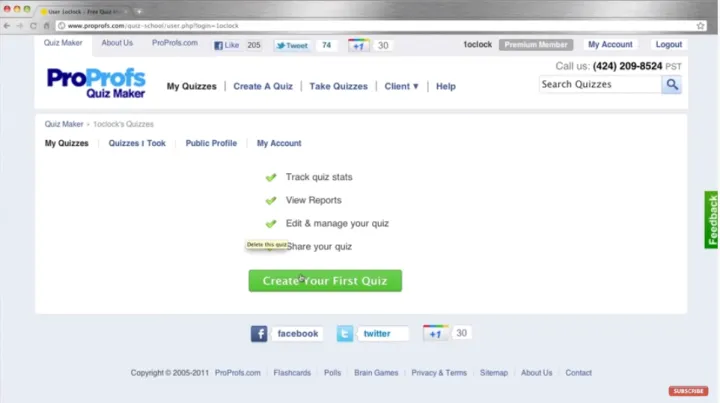Click the Logout button
Viewport: 720px width, 403px height.
(x=669, y=45)
